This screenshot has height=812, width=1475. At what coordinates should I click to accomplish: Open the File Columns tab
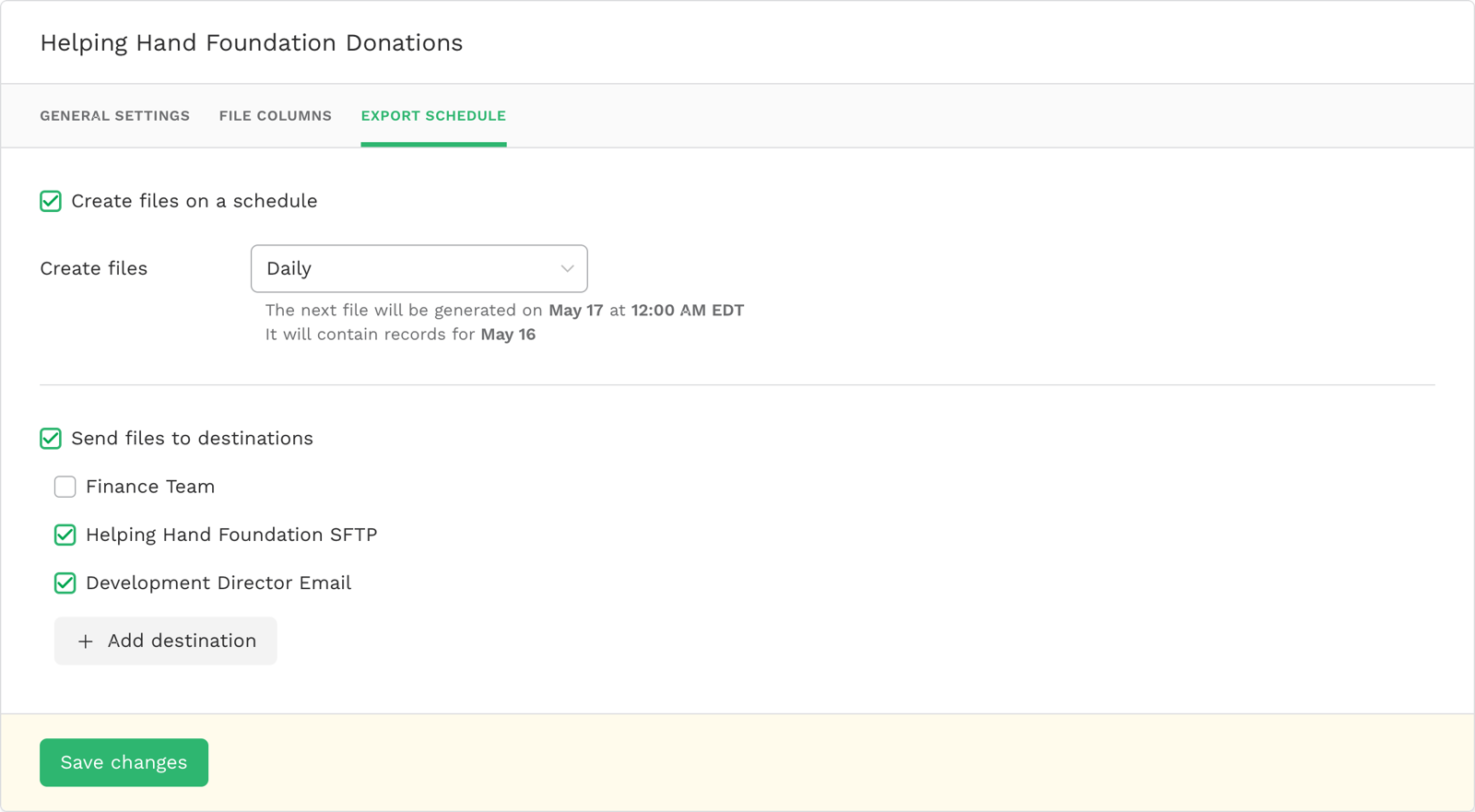point(275,116)
